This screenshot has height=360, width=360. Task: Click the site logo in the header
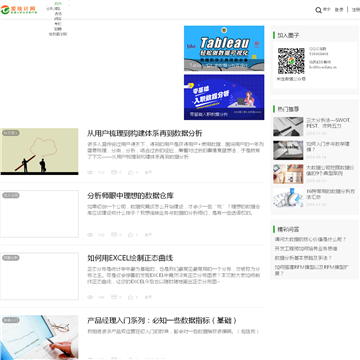19,10
